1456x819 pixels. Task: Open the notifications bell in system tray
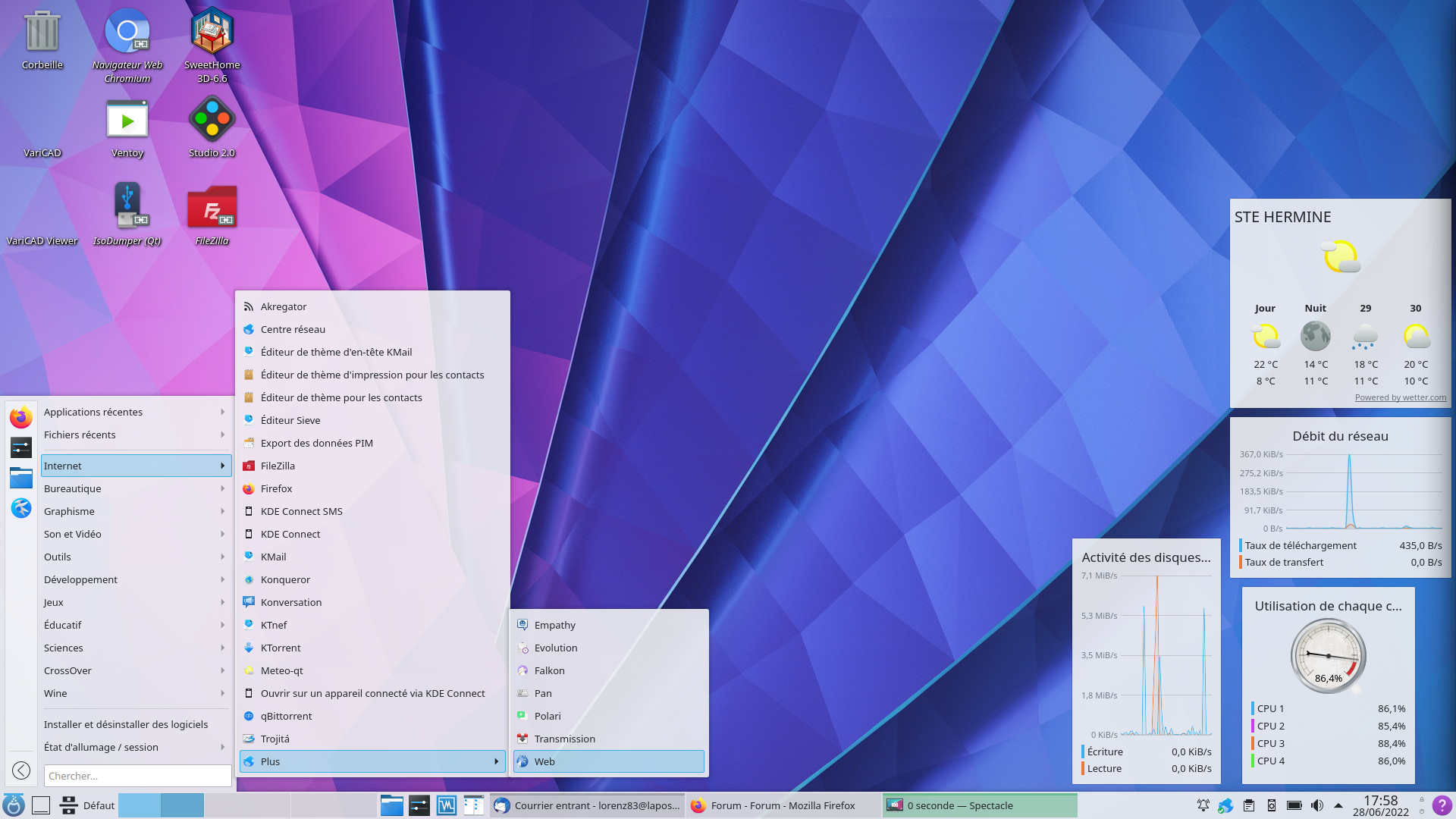(1203, 805)
